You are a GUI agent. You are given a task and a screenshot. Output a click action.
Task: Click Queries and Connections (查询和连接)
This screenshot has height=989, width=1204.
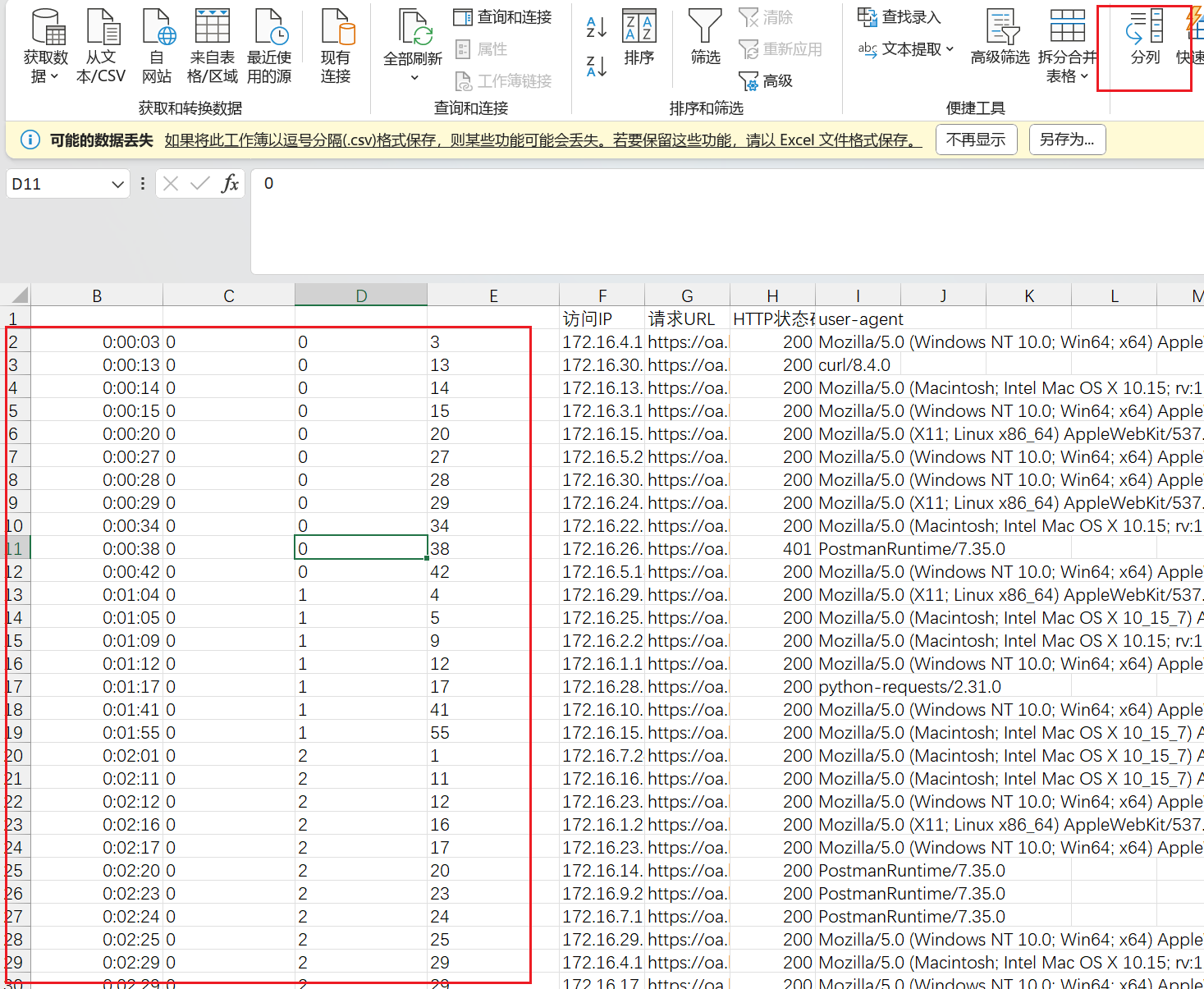tap(503, 17)
